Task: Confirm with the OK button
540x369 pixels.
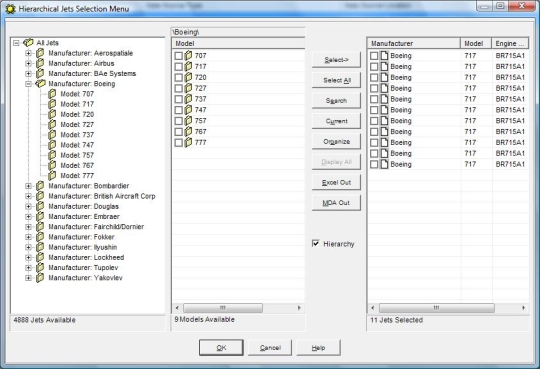Action: coord(221,348)
